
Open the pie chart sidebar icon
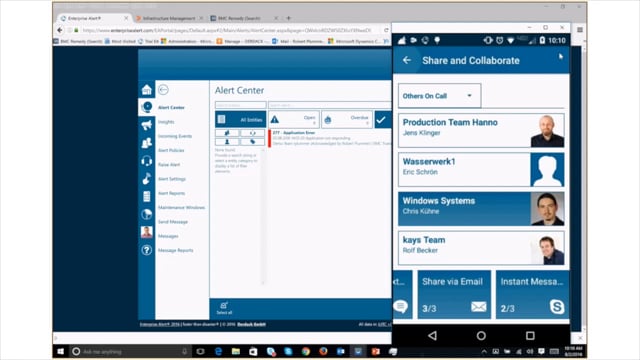click(147, 214)
